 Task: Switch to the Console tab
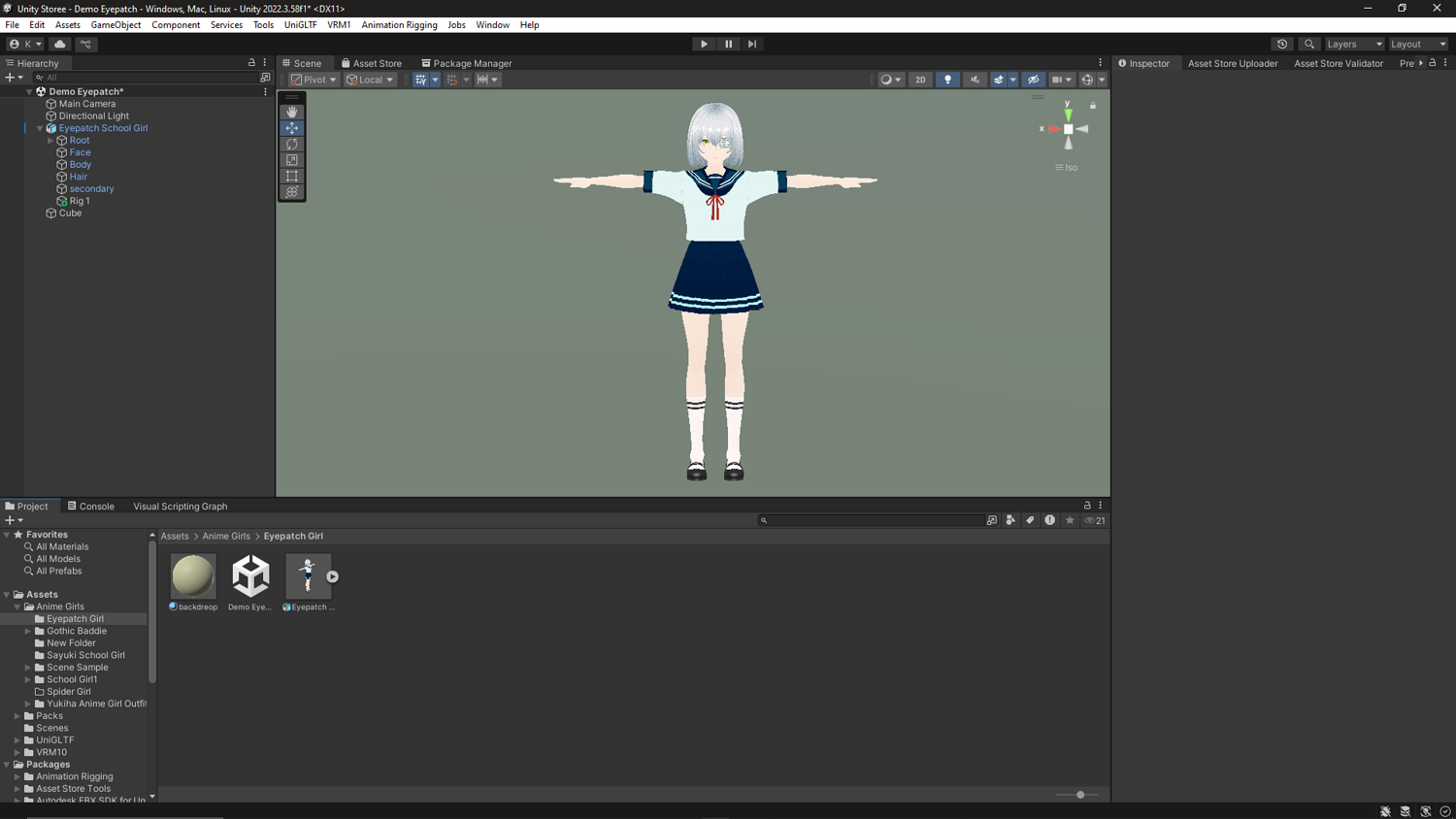coord(91,507)
